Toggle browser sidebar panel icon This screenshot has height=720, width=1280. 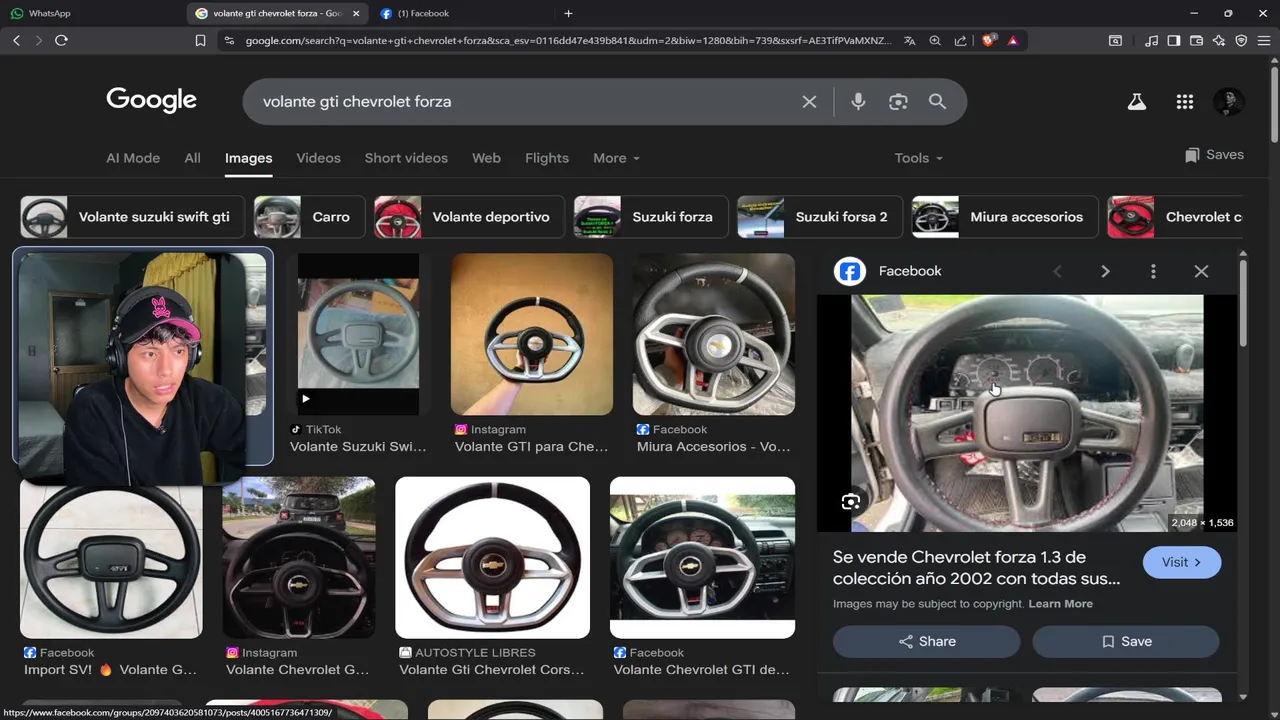click(x=1174, y=40)
